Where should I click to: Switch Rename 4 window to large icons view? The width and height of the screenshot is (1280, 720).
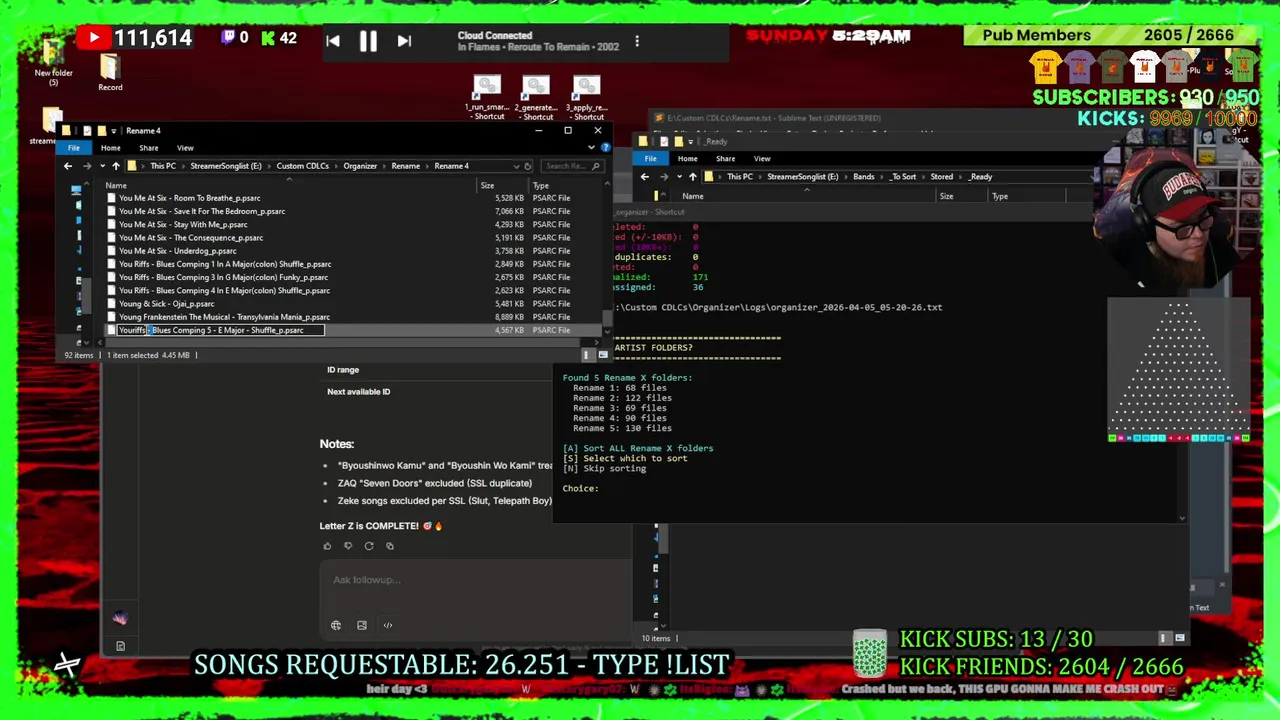pos(603,355)
